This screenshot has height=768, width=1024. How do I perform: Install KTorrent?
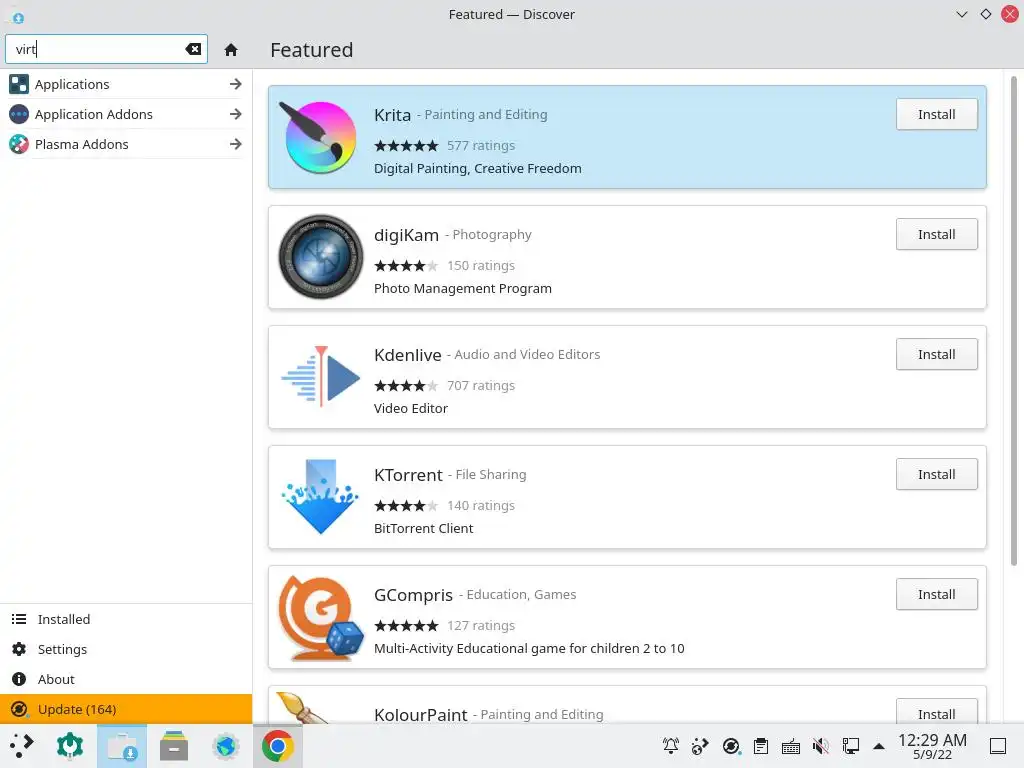click(x=936, y=475)
